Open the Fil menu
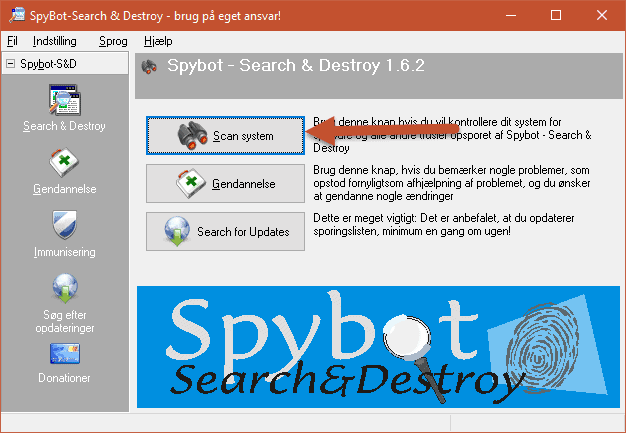 [x=12, y=41]
